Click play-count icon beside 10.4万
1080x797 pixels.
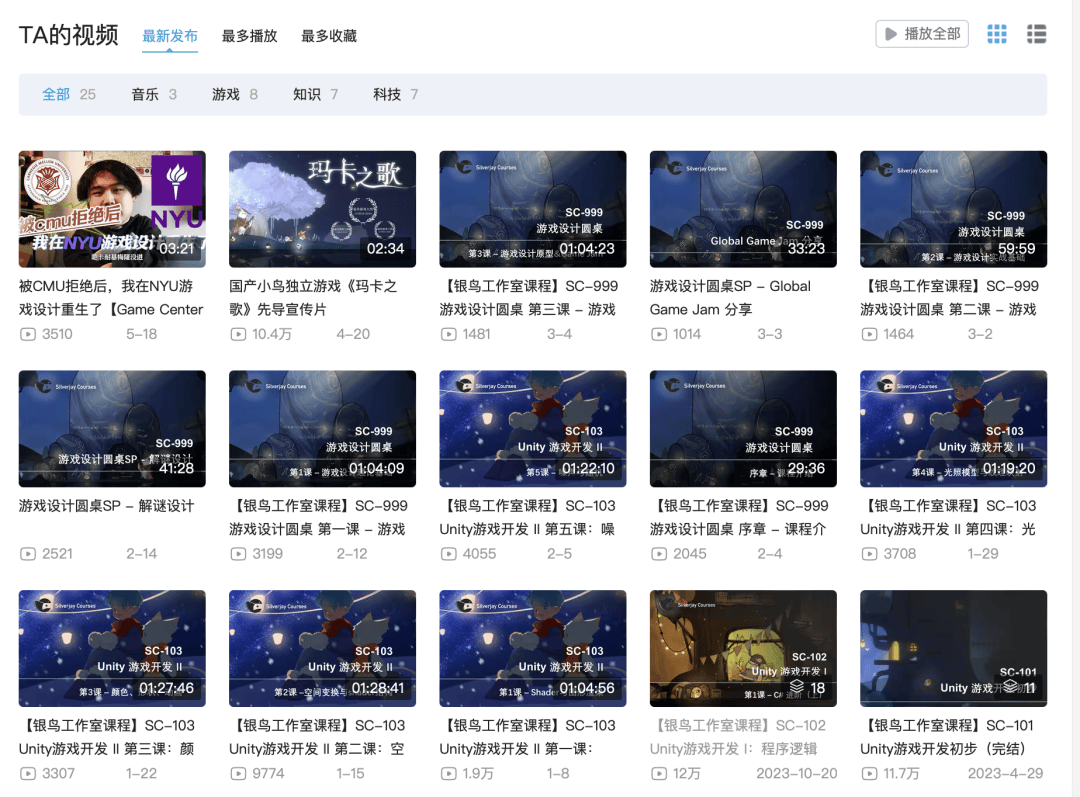click(238, 334)
